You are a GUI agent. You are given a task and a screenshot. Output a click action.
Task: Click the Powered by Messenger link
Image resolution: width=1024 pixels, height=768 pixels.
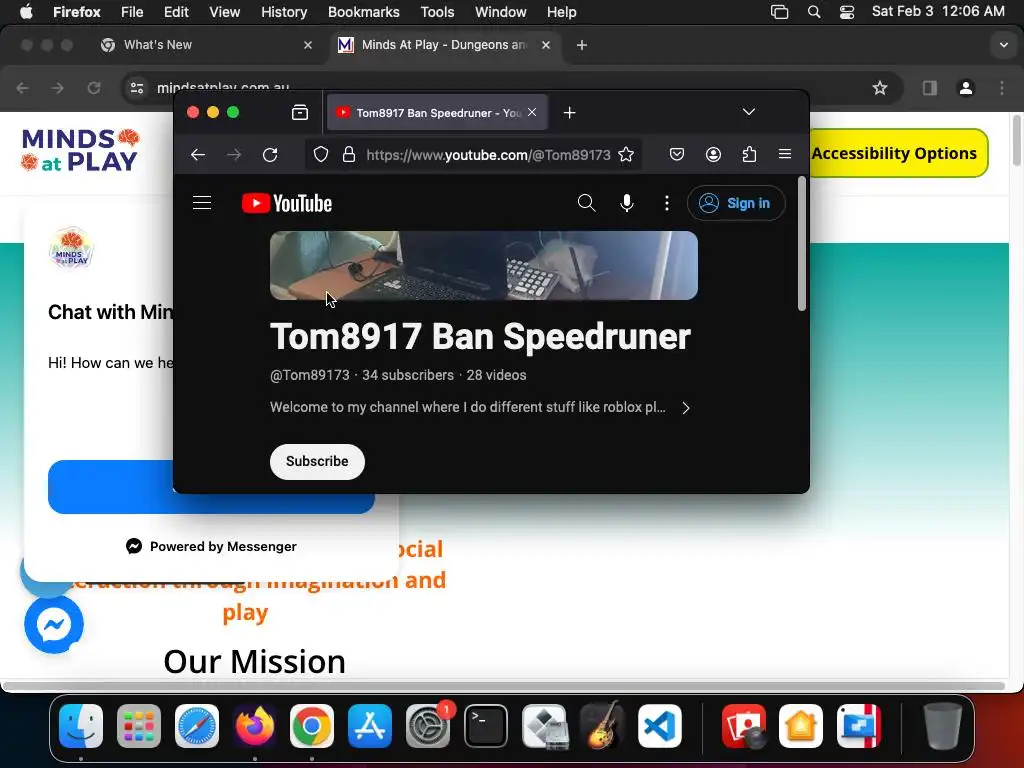pos(211,547)
